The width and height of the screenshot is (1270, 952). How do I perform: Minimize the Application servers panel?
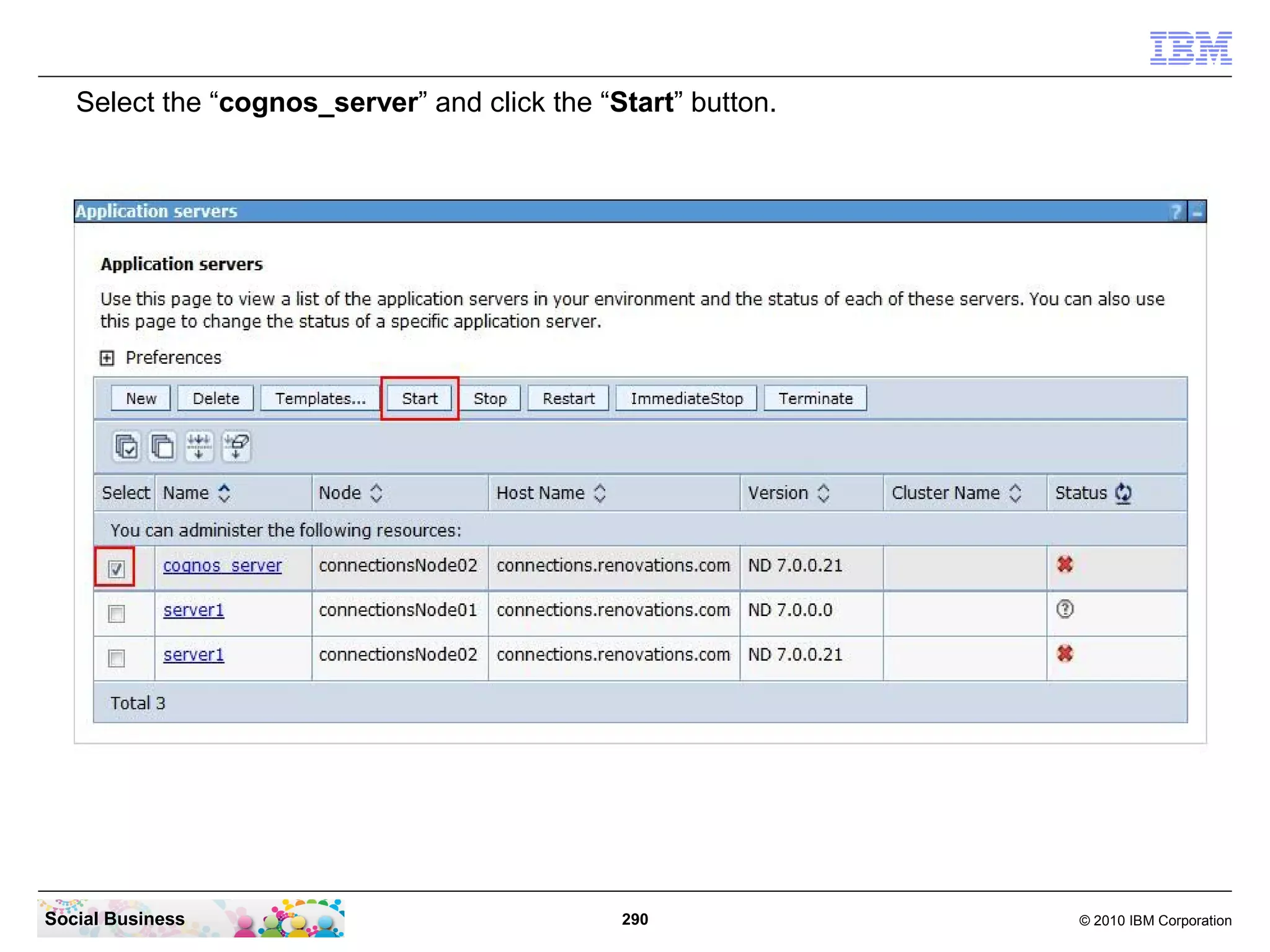[x=1197, y=212]
